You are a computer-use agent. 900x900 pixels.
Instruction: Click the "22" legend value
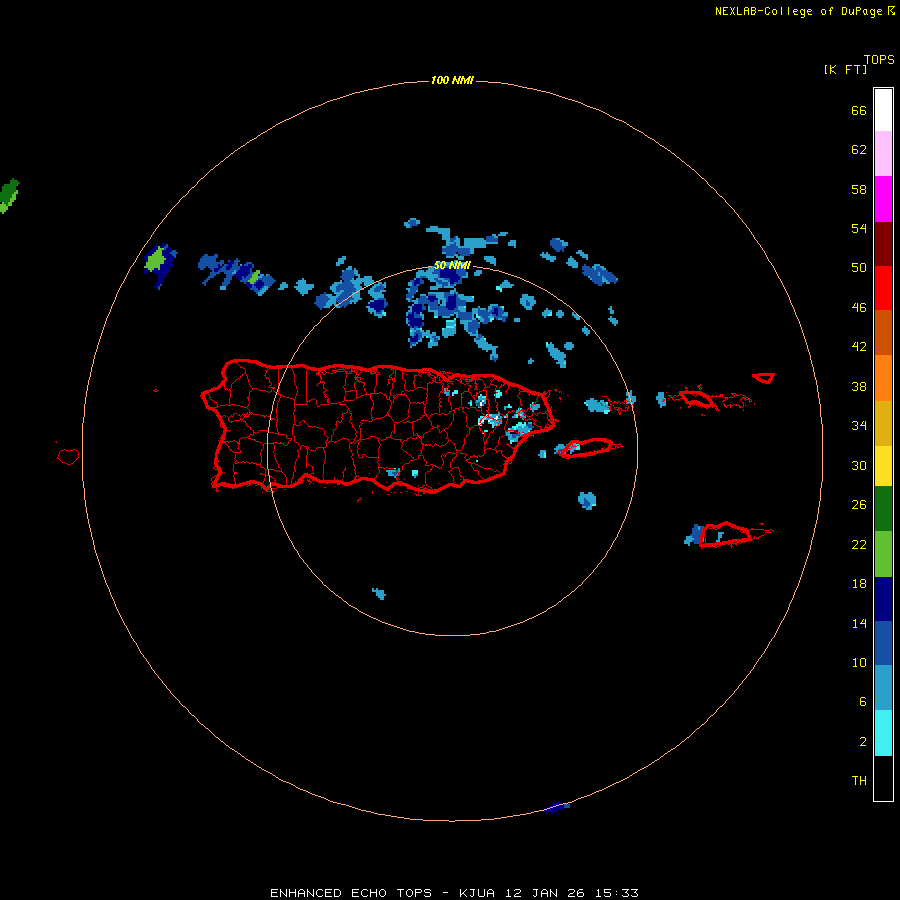pyautogui.click(x=859, y=544)
